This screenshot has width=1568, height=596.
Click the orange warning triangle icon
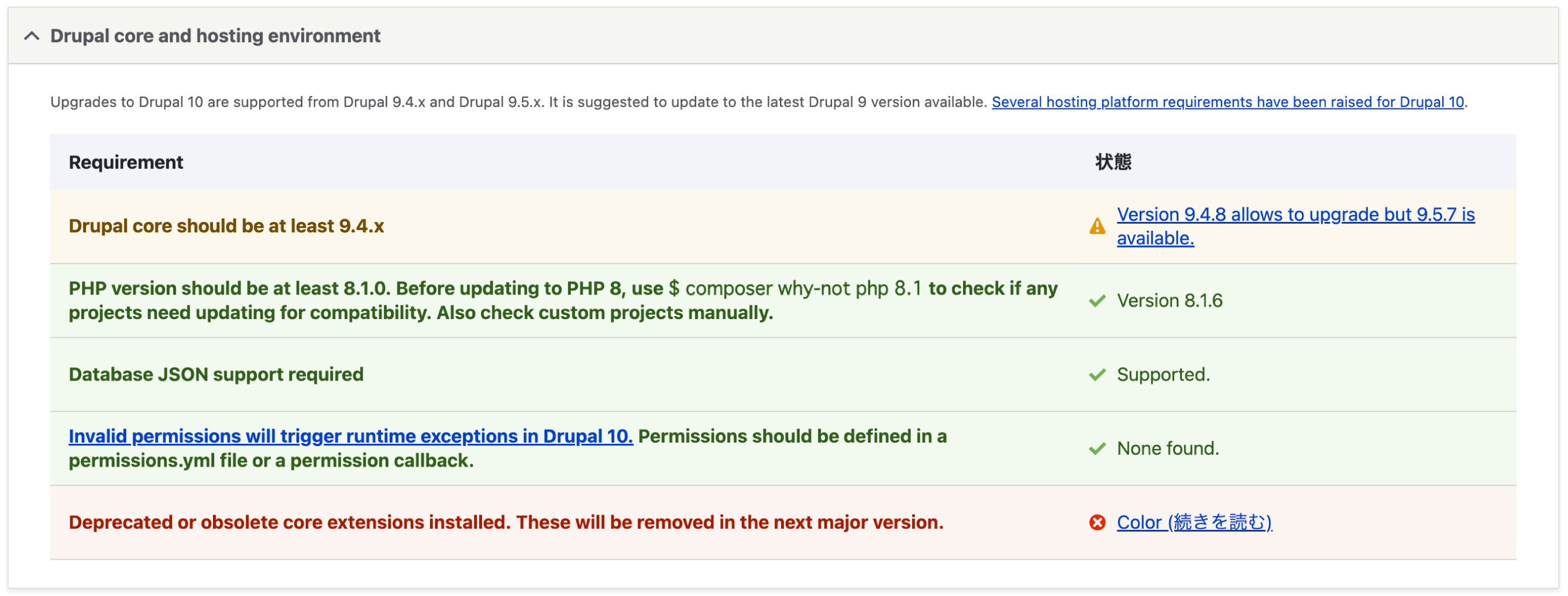point(1097,226)
